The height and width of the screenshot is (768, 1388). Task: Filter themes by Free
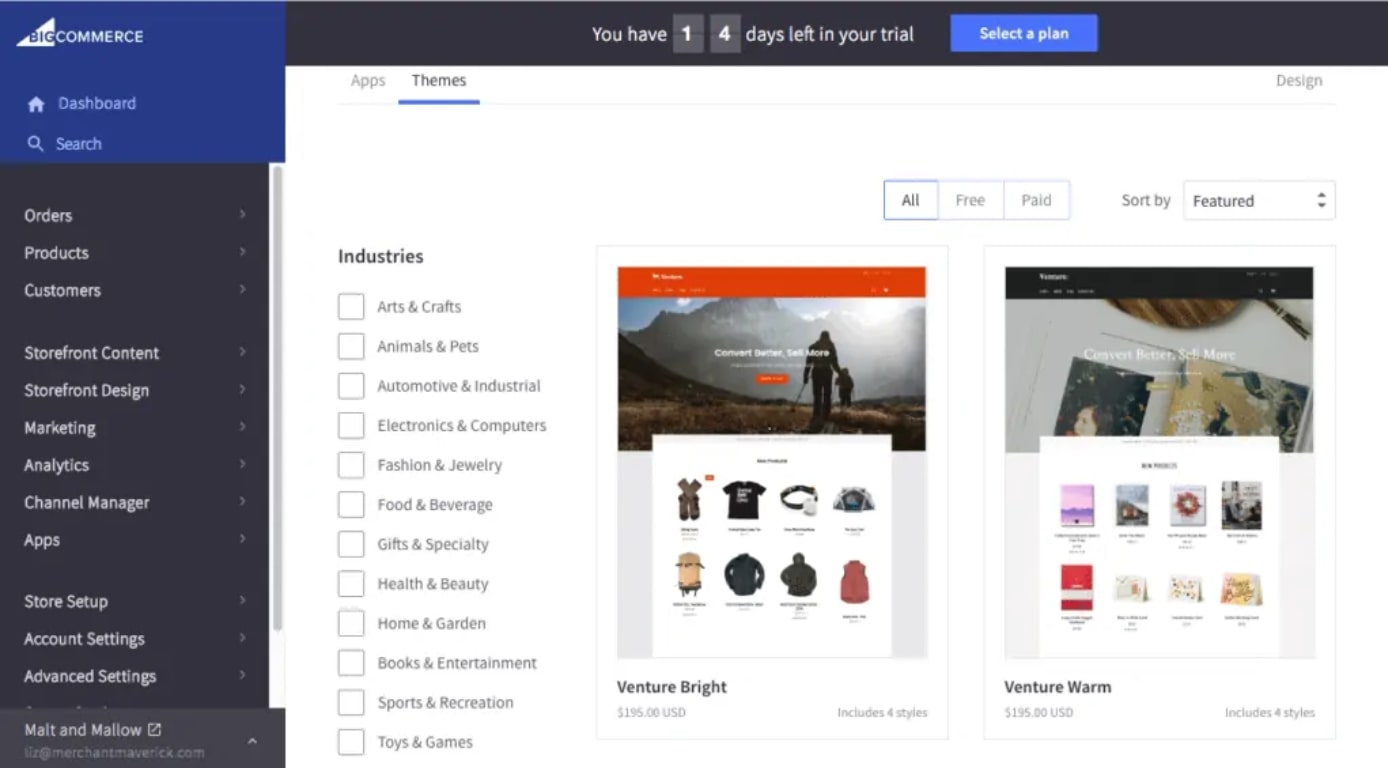pyautogui.click(x=970, y=200)
